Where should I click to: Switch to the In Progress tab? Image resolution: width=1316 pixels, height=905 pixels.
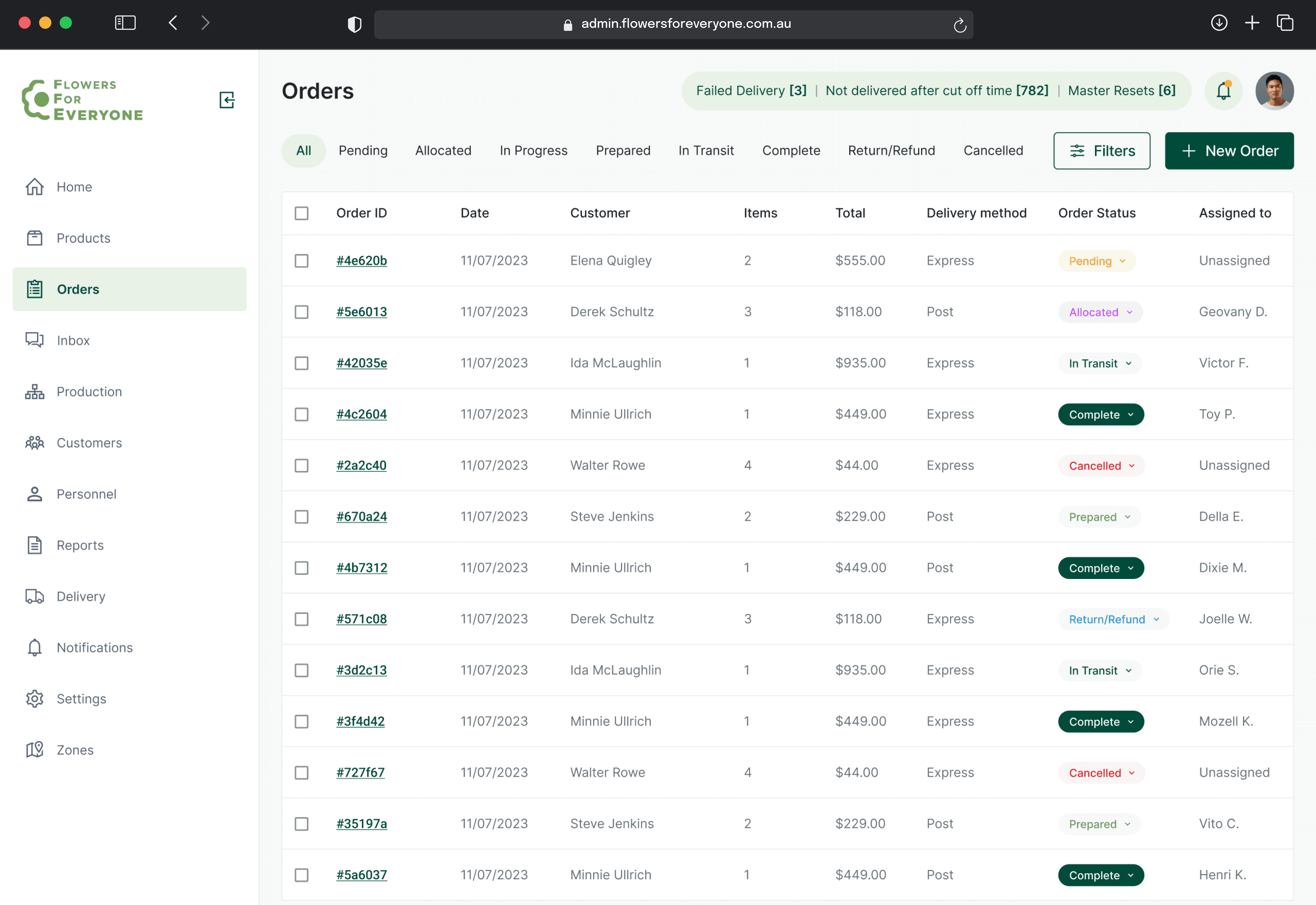point(533,151)
